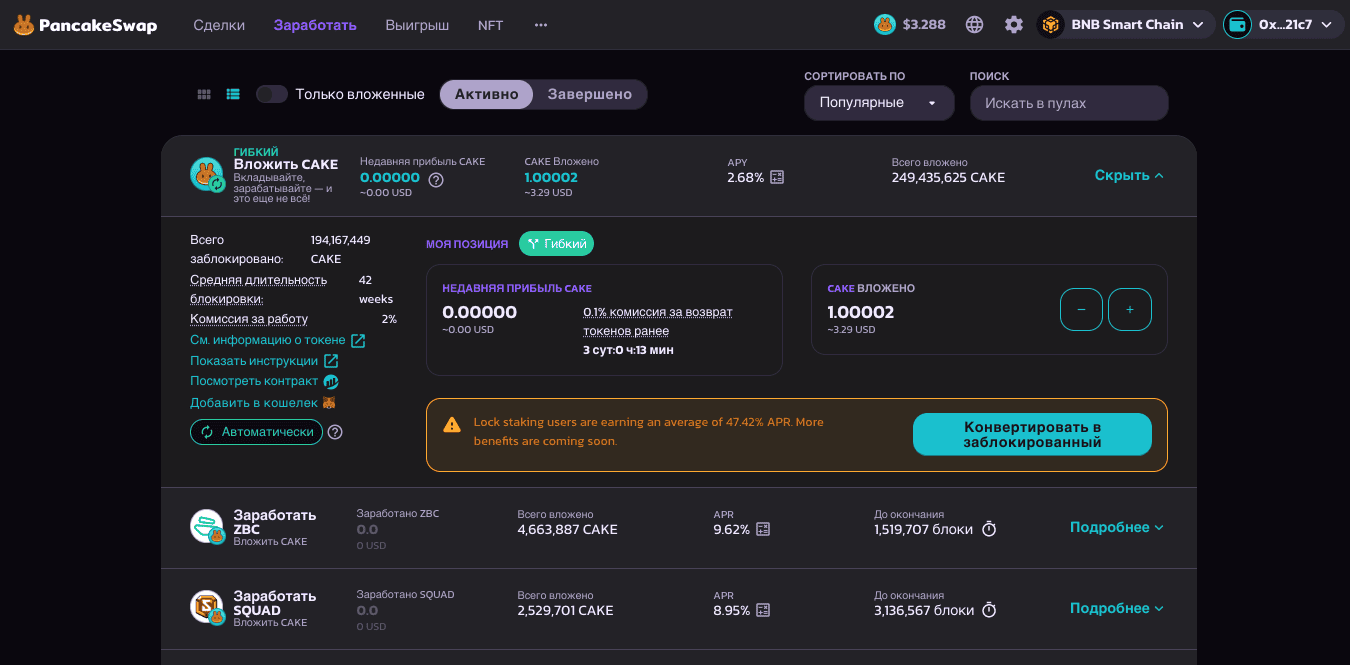The image size is (1350, 665).
Task: Click the $3.288 CAKE price
Action: pos(924,25)
